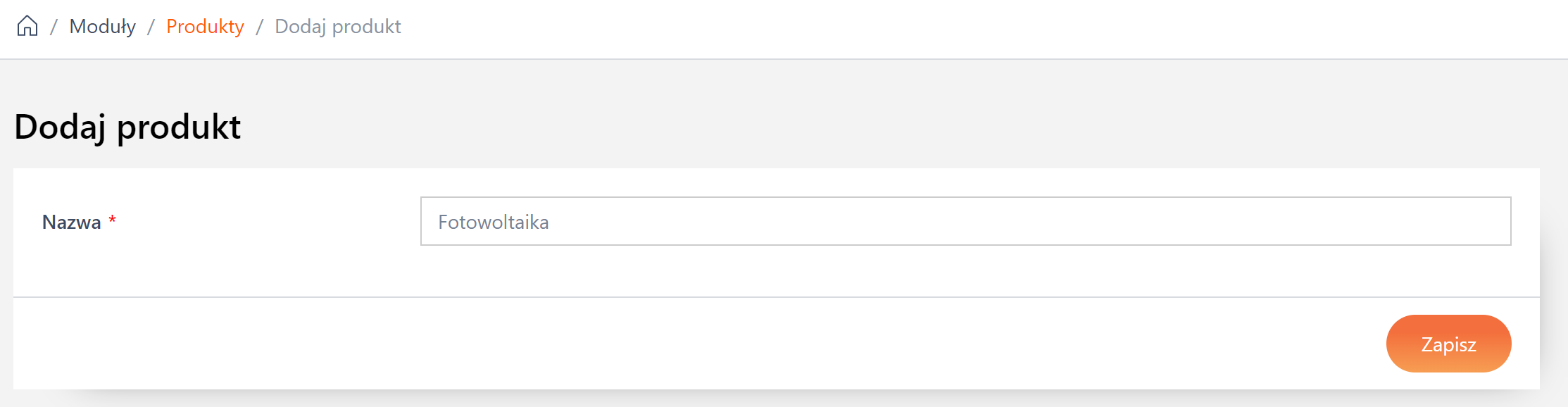Go to the Moduły breadcrumb link
Image resolution: width=1568 pixels, height=407 pixels.
pyautogui.click(x=102, y=27)
